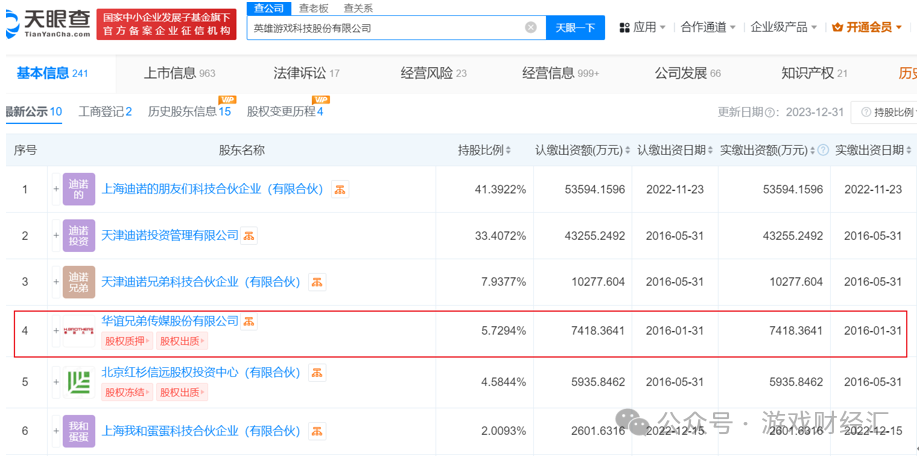This screenshot has width=919, height=460.
Task: Clear the search box text
Action: pos(531,28)
